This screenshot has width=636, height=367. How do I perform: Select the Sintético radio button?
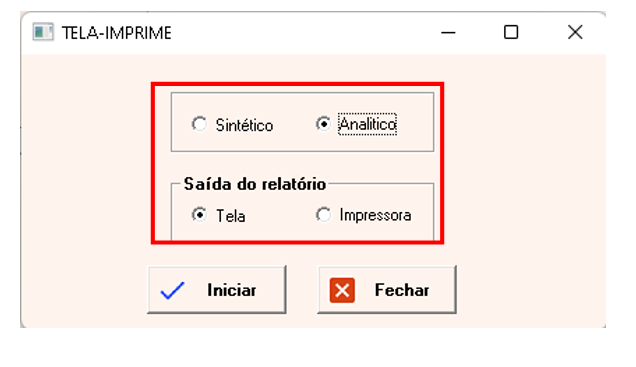(x=199, y=124)
